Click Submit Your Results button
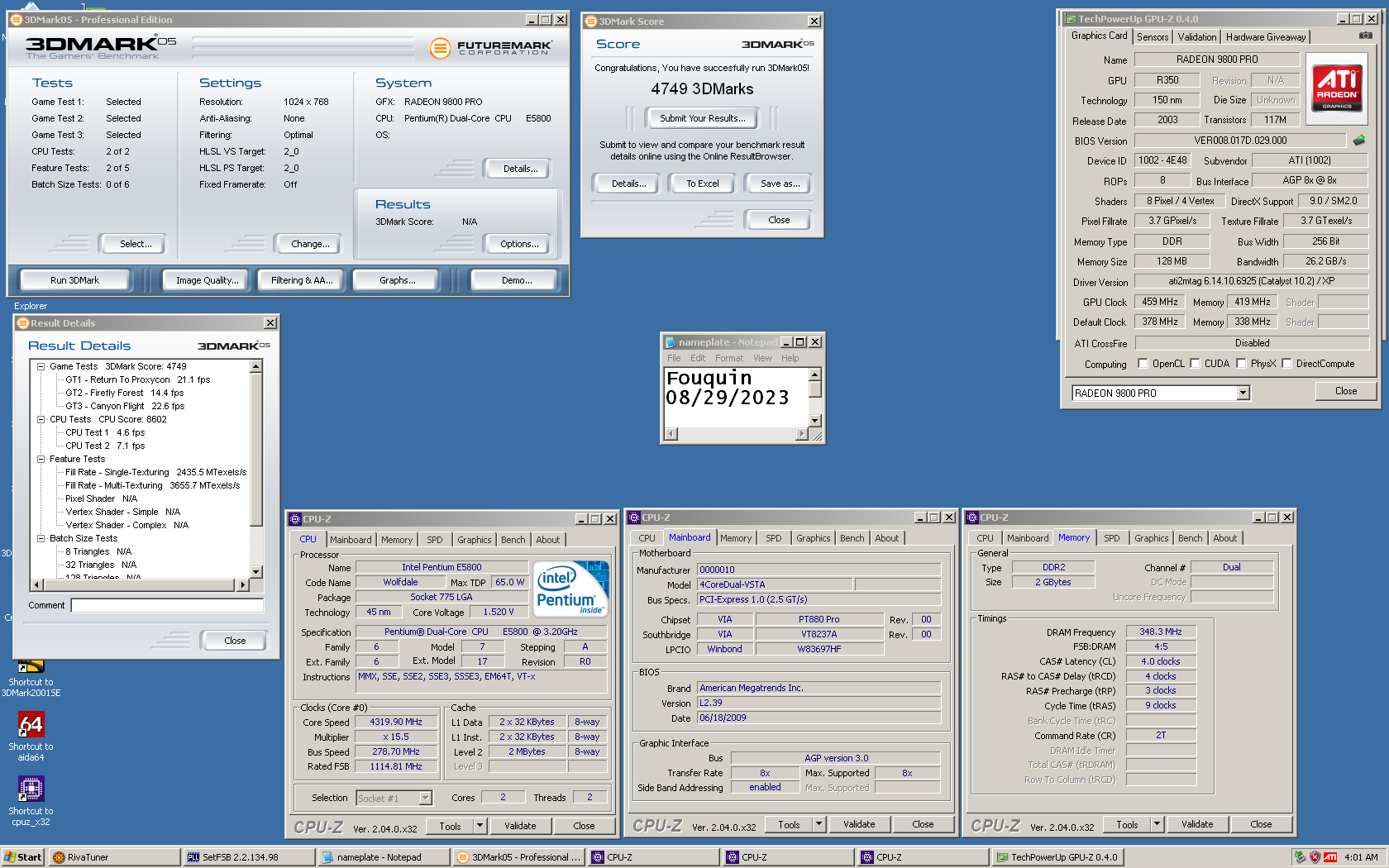The image size is (1389, 868). [x=702, y=118]
